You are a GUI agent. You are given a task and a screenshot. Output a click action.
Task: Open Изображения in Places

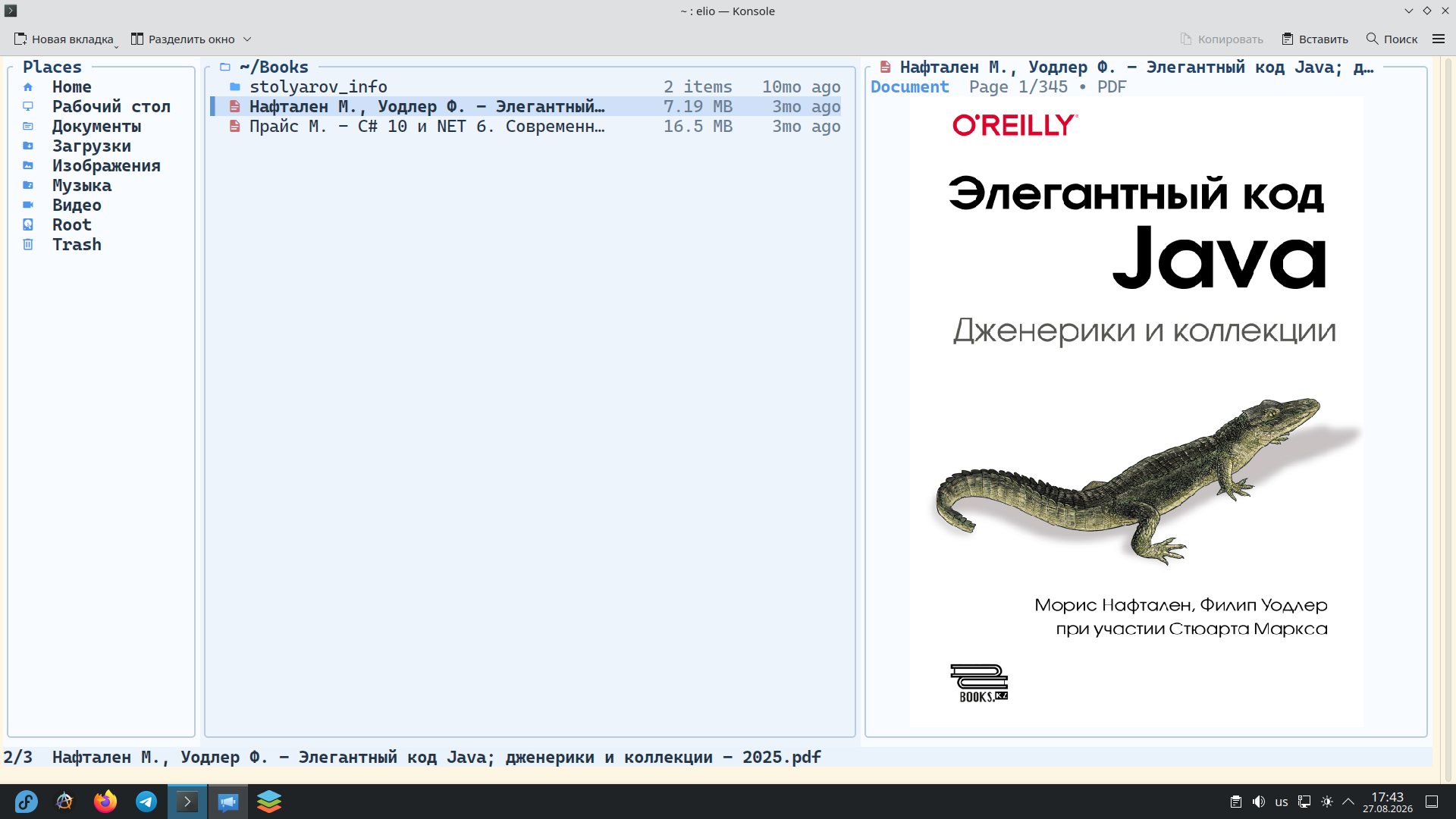point(106,166)
